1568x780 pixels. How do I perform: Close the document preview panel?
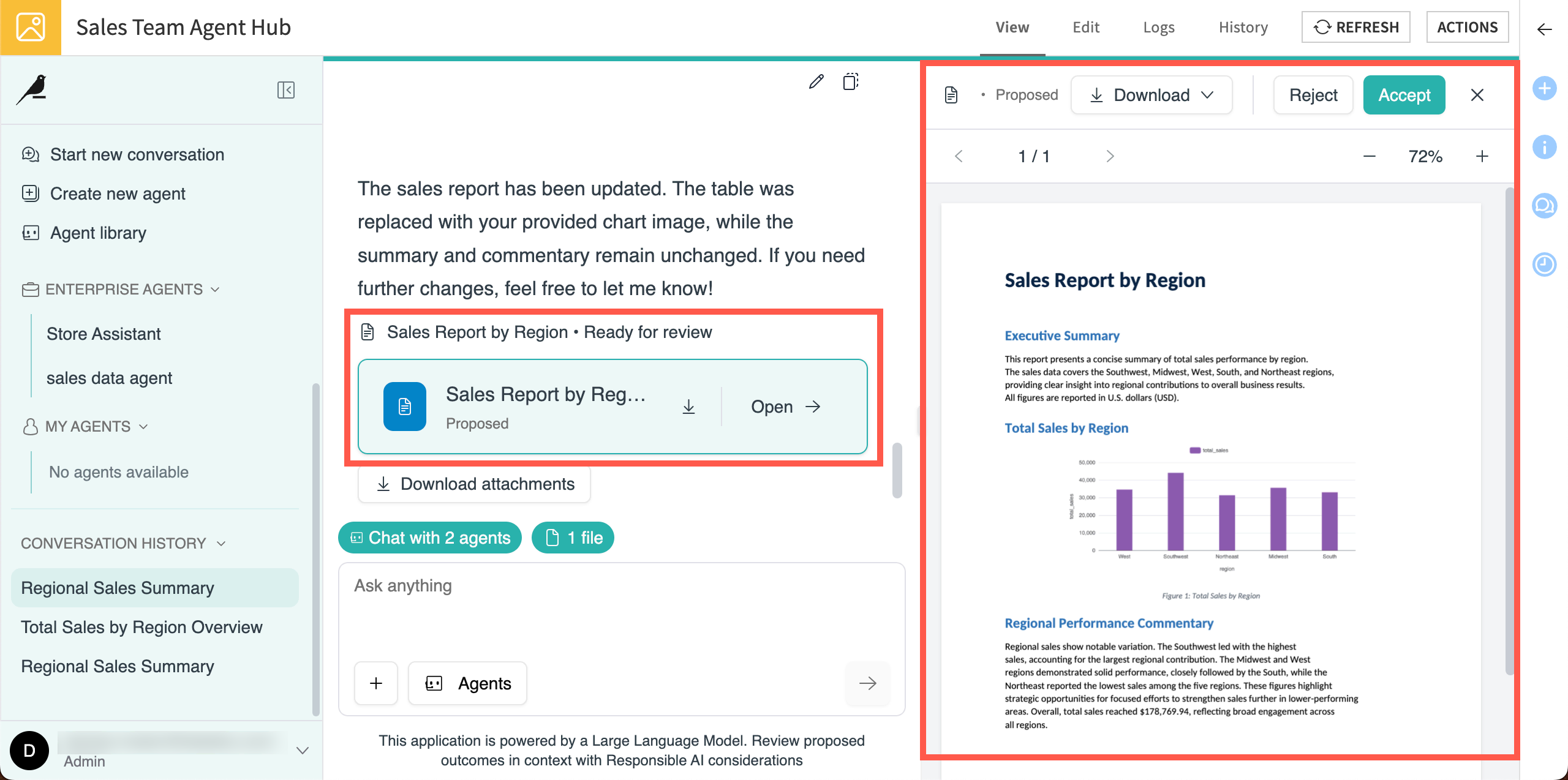point(1477,95)
